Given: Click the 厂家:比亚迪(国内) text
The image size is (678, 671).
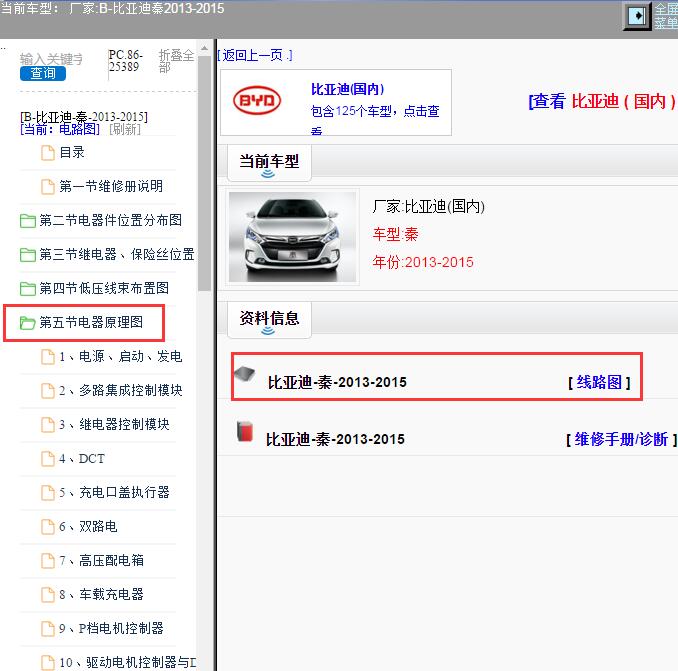Looking at the screenshot, I should [429, 206].
